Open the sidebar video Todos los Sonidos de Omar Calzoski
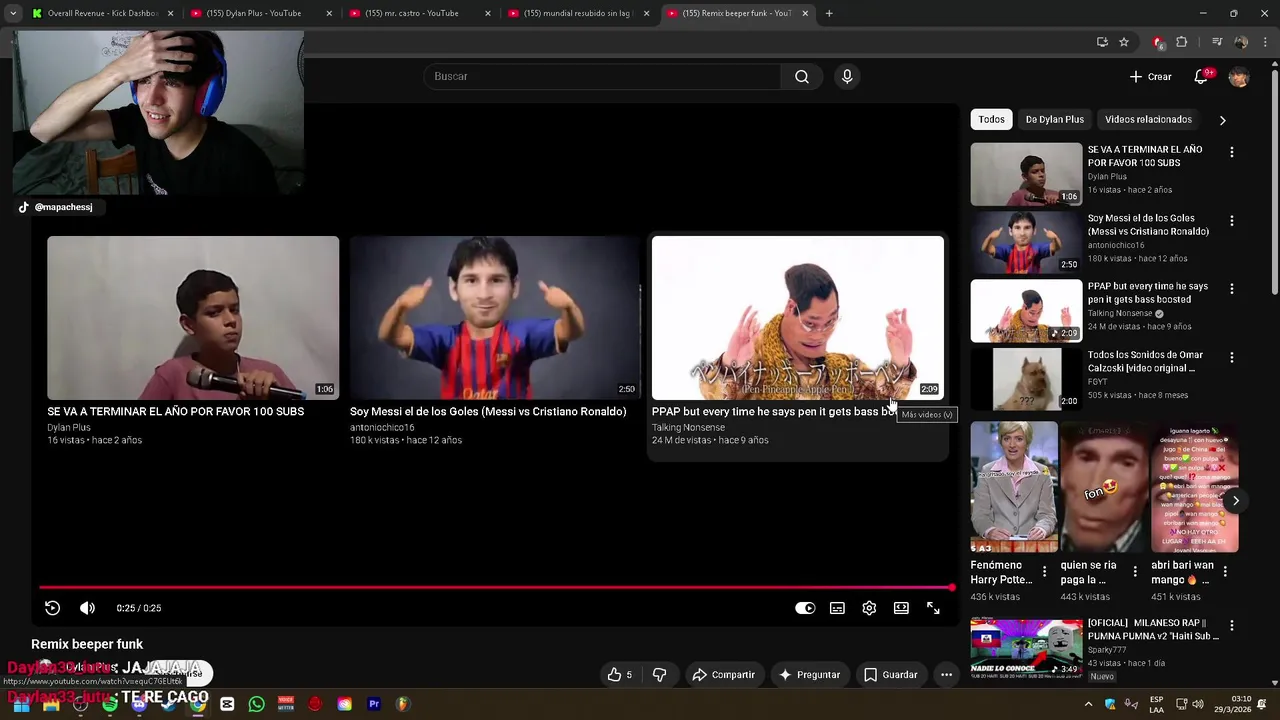Viewport: 1280px width, 720px height. point(1026,378)
